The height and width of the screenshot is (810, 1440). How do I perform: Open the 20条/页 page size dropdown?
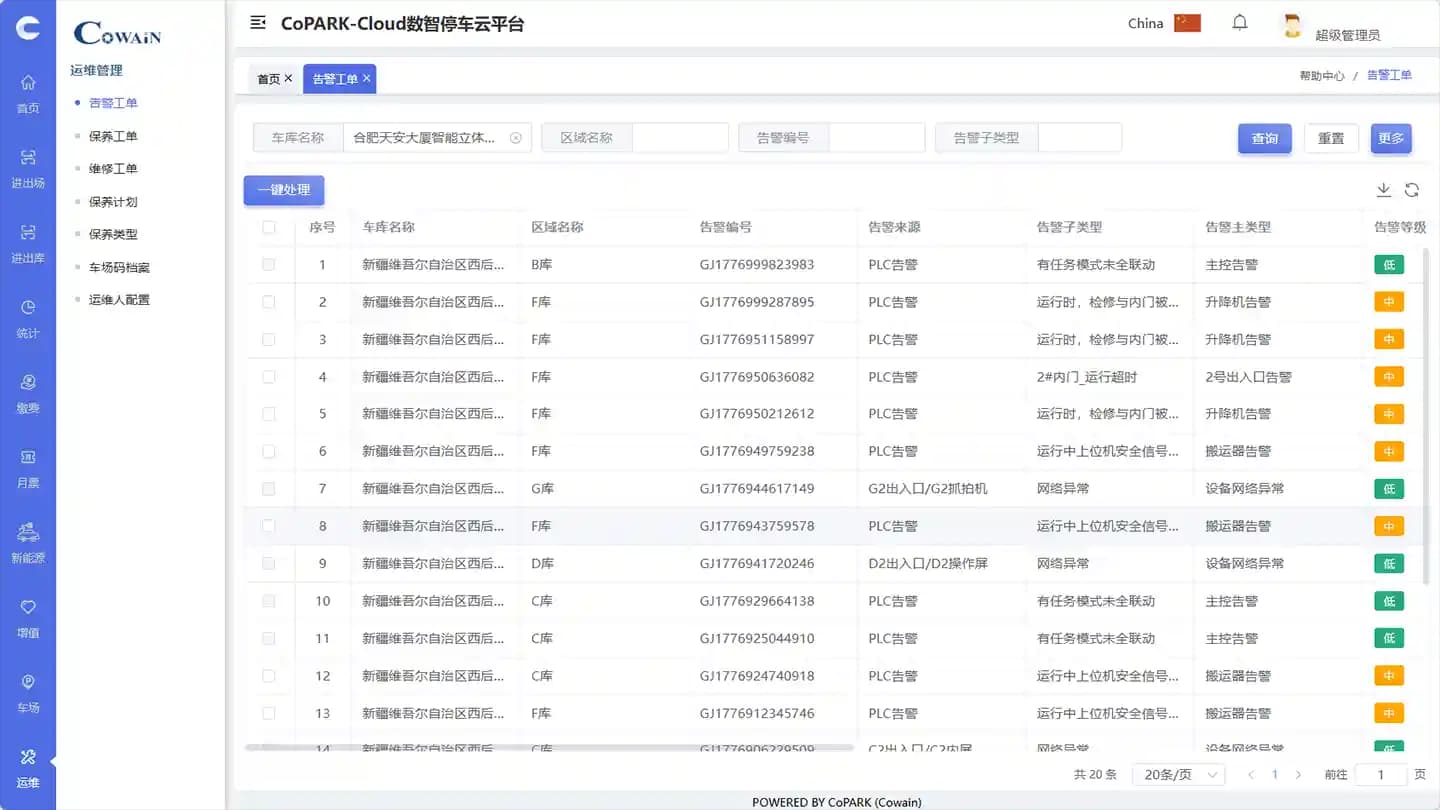pyautogui.click(x=1179, y=775)
